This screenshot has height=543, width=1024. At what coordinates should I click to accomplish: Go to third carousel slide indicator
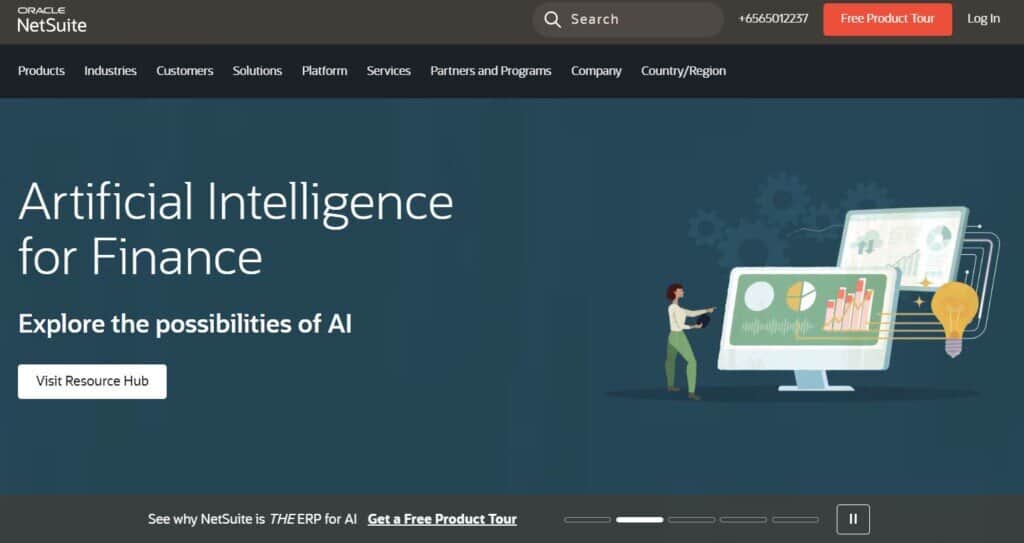click(692, 519)
